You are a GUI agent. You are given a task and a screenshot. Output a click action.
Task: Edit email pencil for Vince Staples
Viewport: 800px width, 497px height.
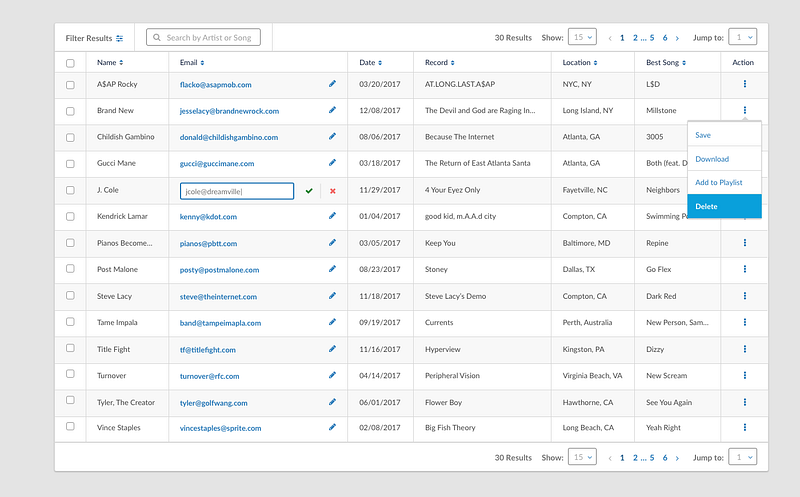(332, 427)
